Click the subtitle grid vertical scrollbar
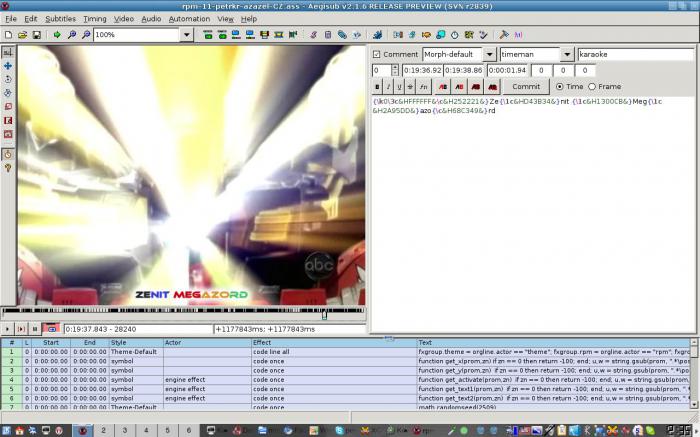 point(694,374)
